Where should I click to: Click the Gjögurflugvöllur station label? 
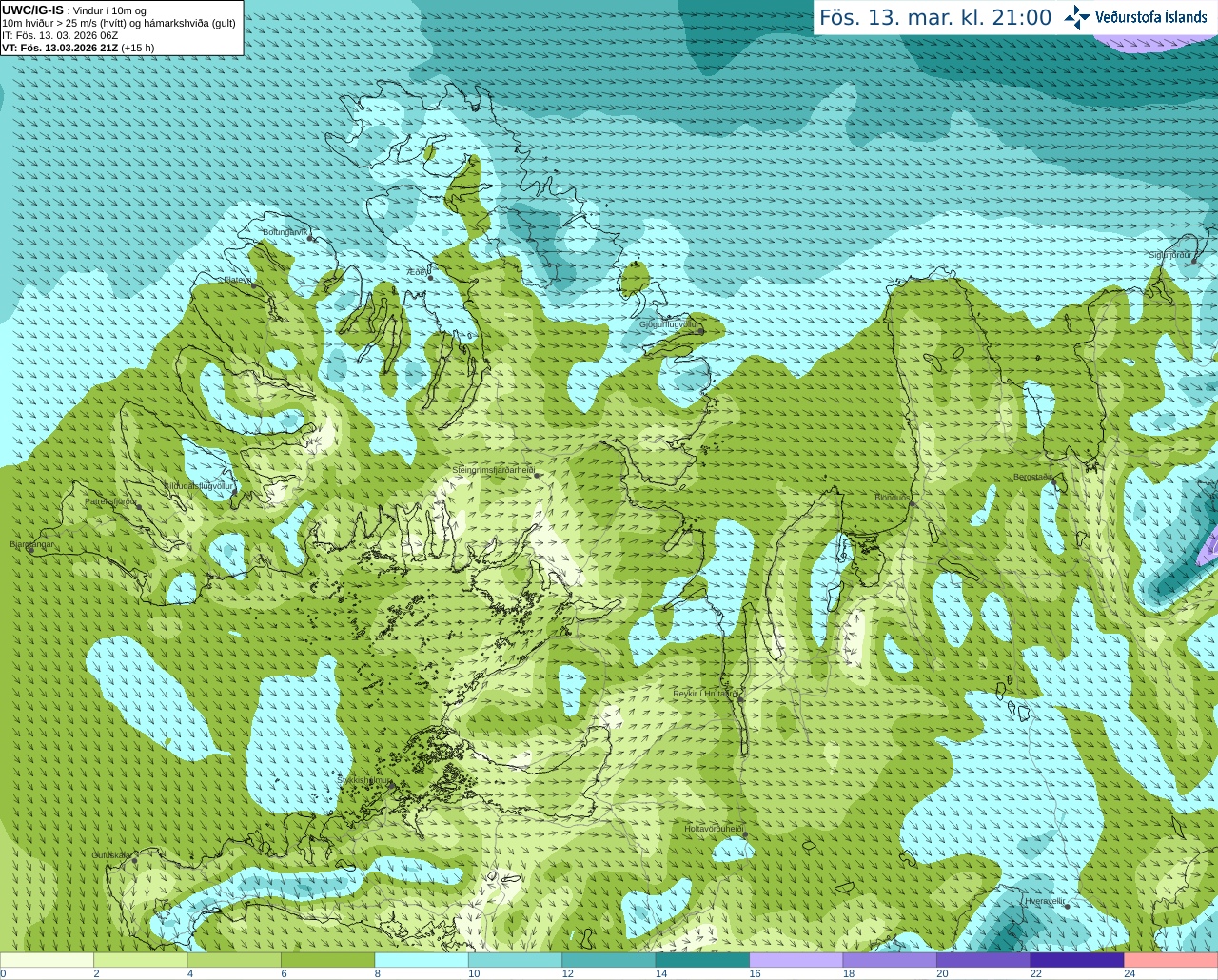click(669, 324)
